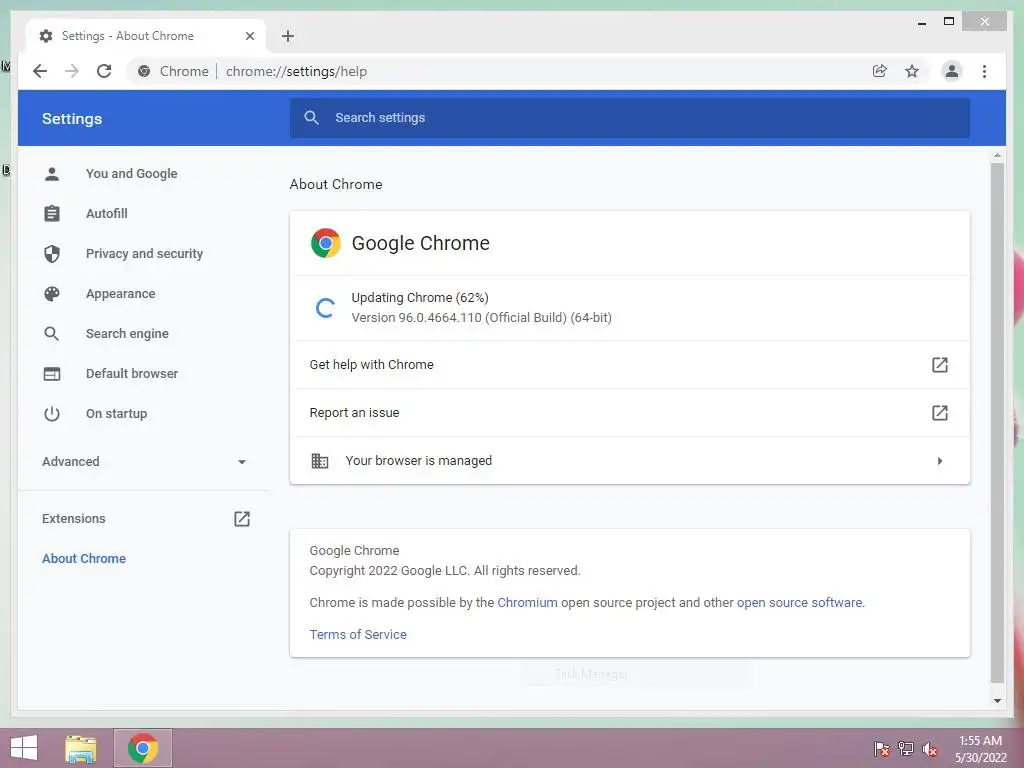Image resolution: width=1024 pixels, height=768 pixels.
Task: Click the Advanced label in sidebar
Action: click(71, 462)
